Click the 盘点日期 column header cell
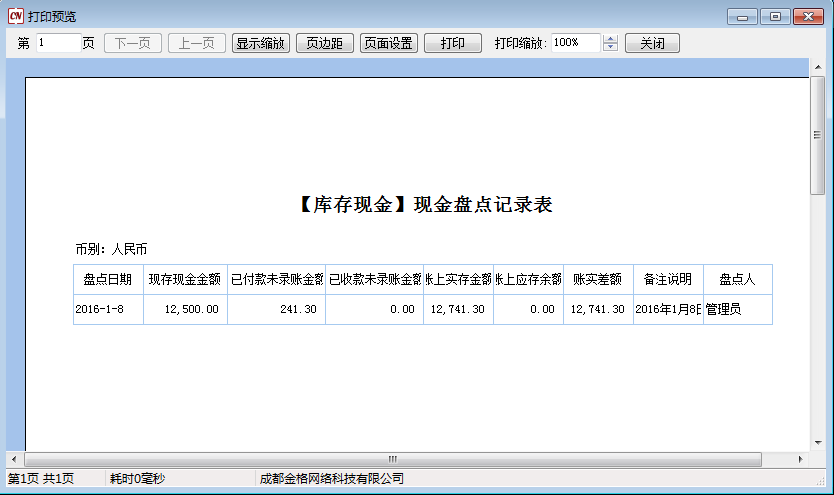The width and height of the screenshot is (834, 495). click(107, 280)
